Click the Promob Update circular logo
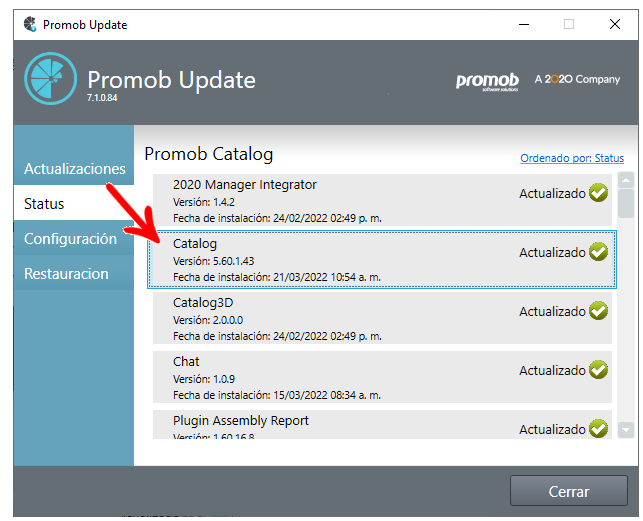Viewport: 643px width, 521px height. point(50,78)
